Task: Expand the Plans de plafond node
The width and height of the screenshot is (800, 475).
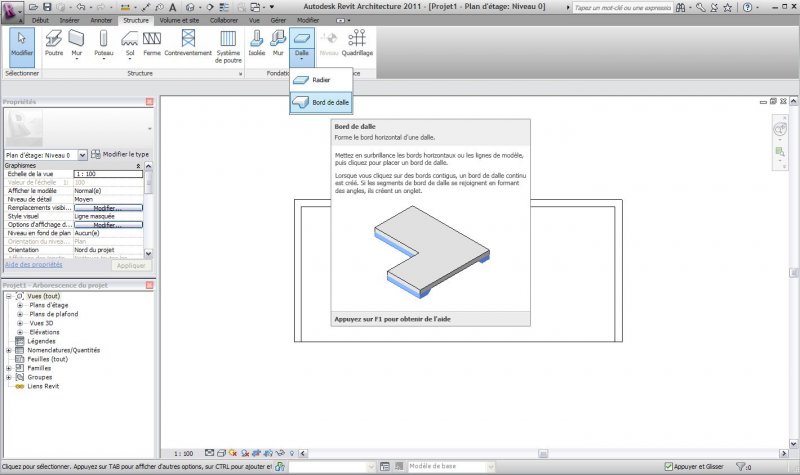Action: [20, 314]
